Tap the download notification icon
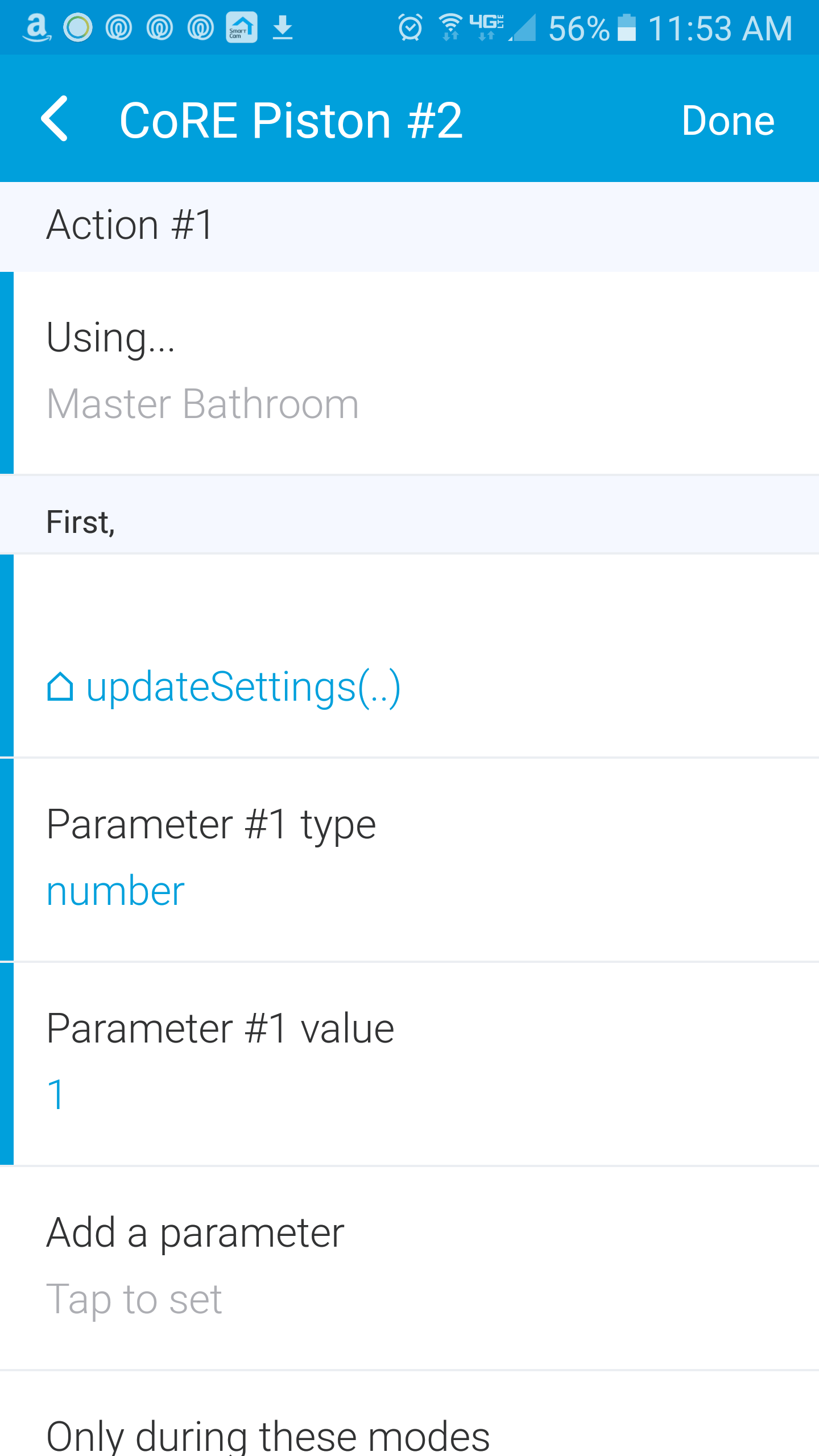 [283, 27]
